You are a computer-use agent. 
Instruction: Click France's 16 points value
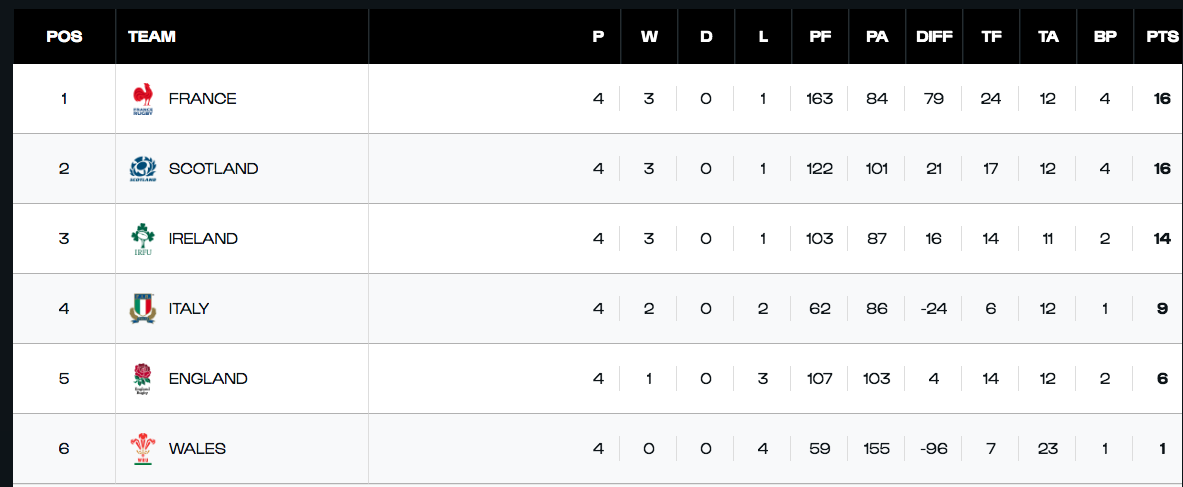pyautogui.click(x=1162, y=99)
